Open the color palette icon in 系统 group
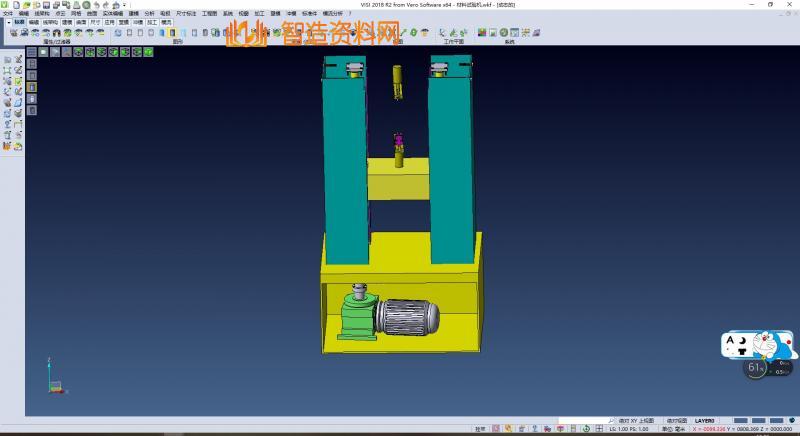The image size is (800, 436). (x=482, y=32)
